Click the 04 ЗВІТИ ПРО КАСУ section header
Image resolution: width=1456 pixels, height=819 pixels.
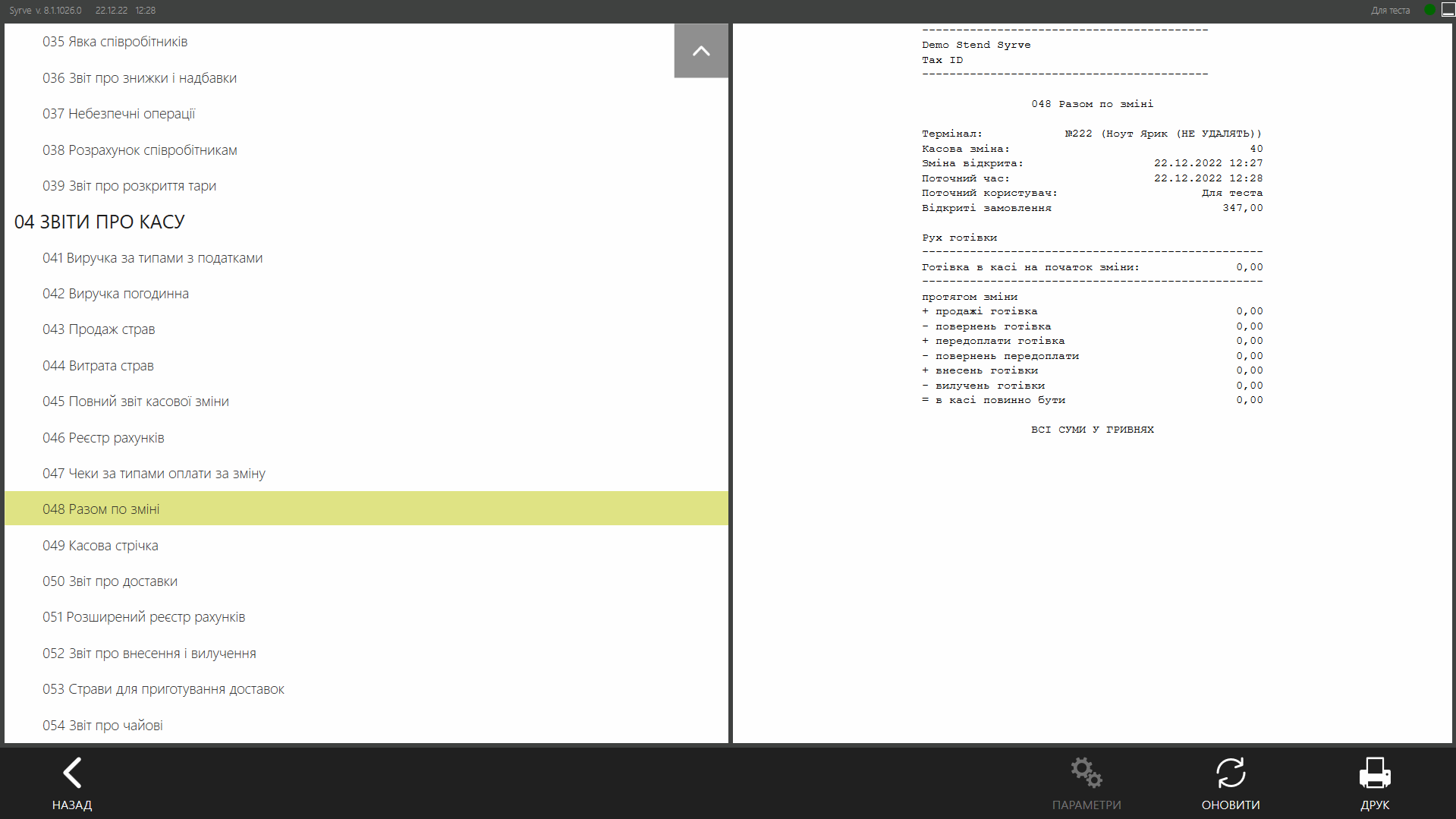coord(99,222)
